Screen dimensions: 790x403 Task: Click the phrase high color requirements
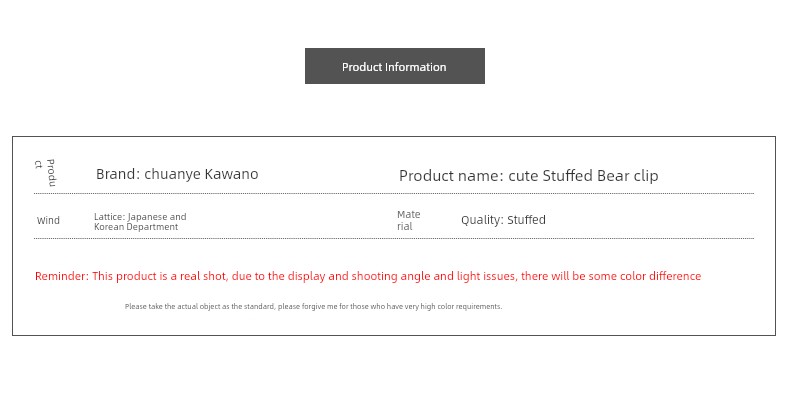point(460,306)
